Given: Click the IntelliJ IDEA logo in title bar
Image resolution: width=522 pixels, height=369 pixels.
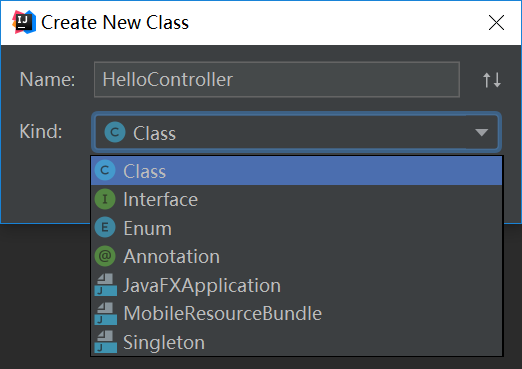Looking at the screenshot, I should coord(24,22).
